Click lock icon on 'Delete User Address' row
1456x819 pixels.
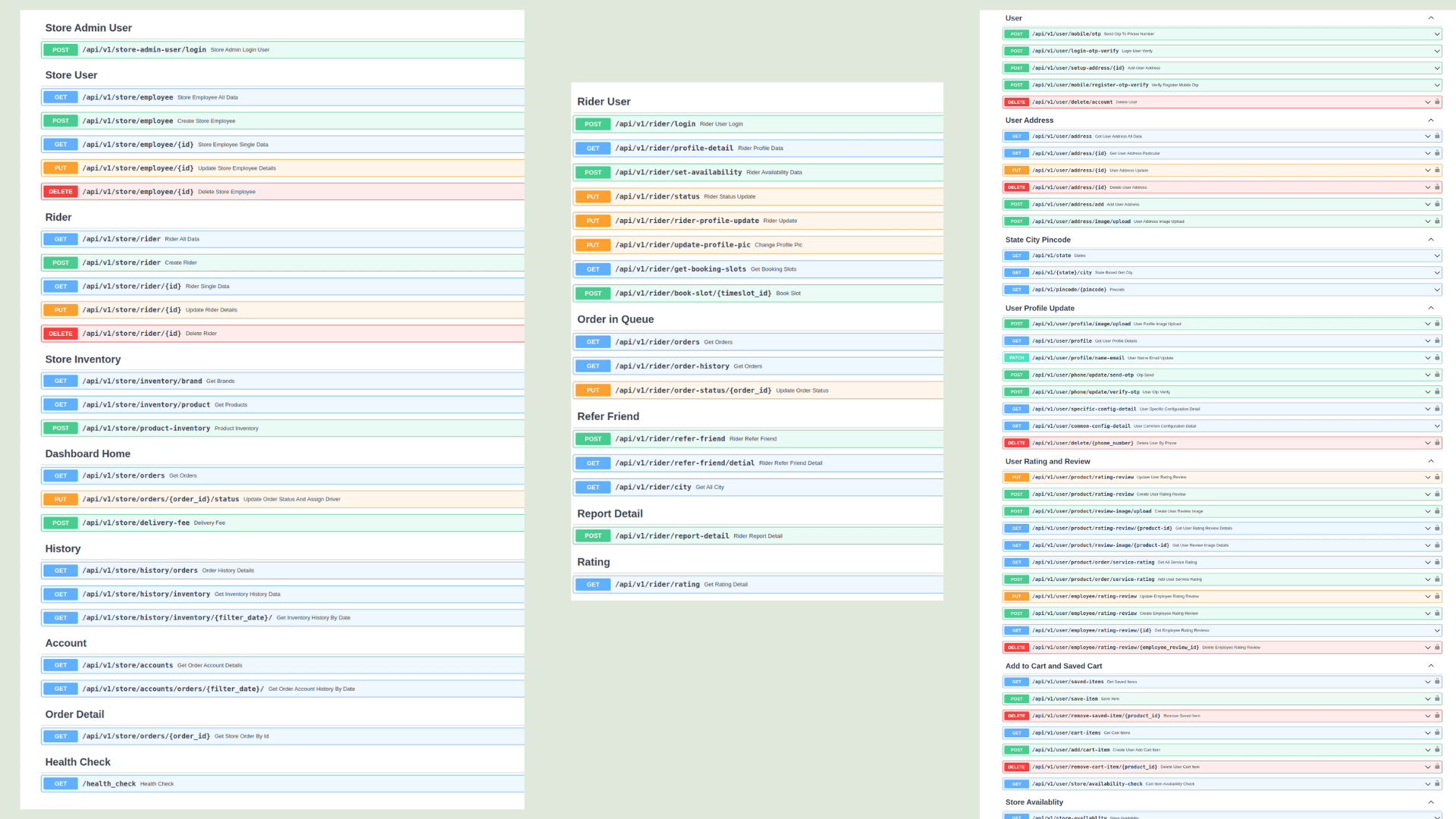pyautogui.click(x=1437, y=187)
